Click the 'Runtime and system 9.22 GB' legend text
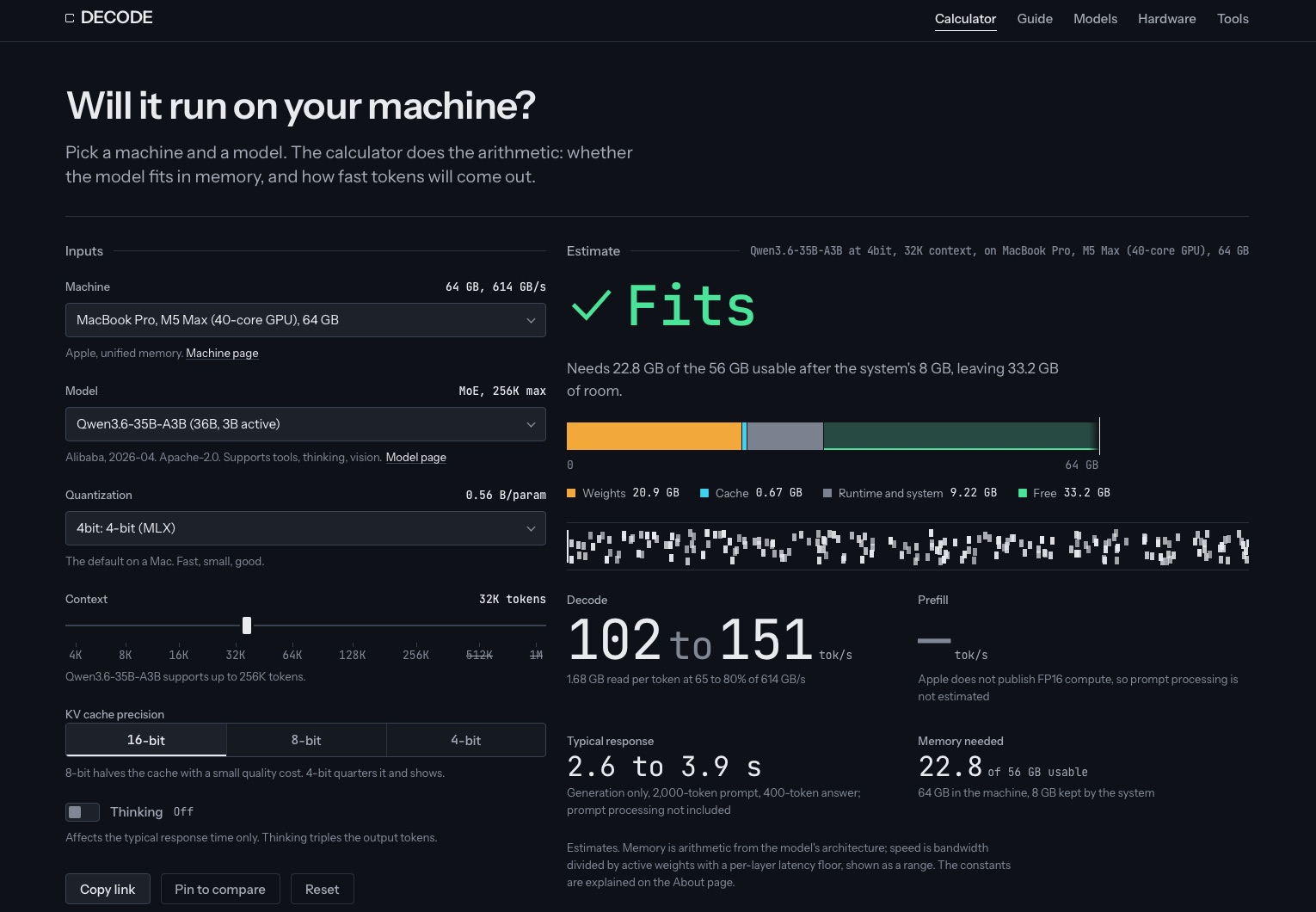This screenshot has height=912, width=1316. coord(918,493)
